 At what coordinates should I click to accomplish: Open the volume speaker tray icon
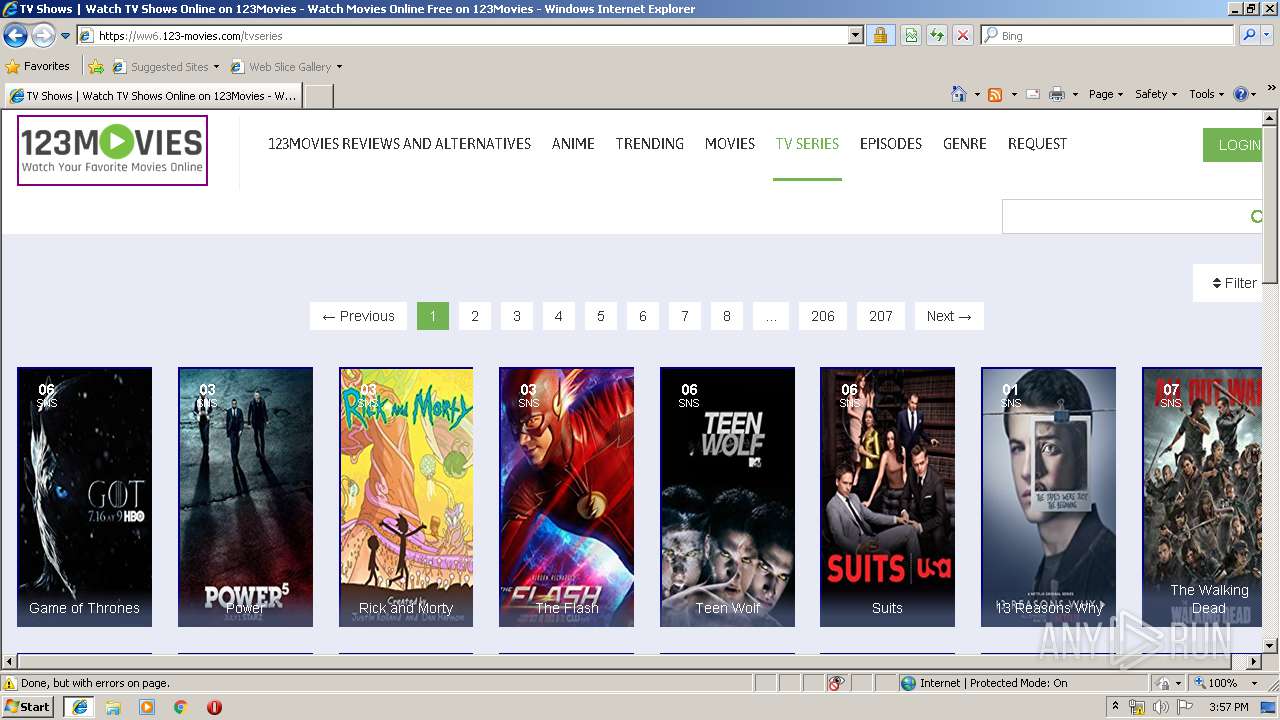coord(1160,707)
